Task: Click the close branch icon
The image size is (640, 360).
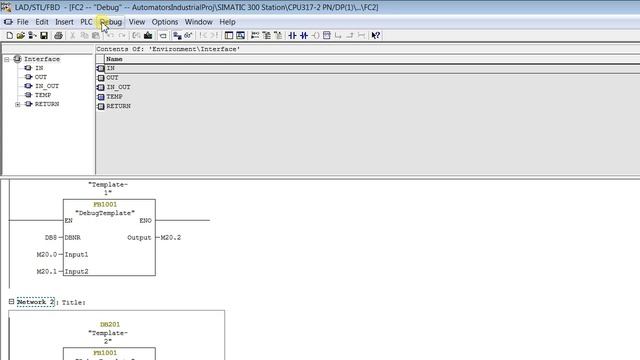Action: (350, 36)
